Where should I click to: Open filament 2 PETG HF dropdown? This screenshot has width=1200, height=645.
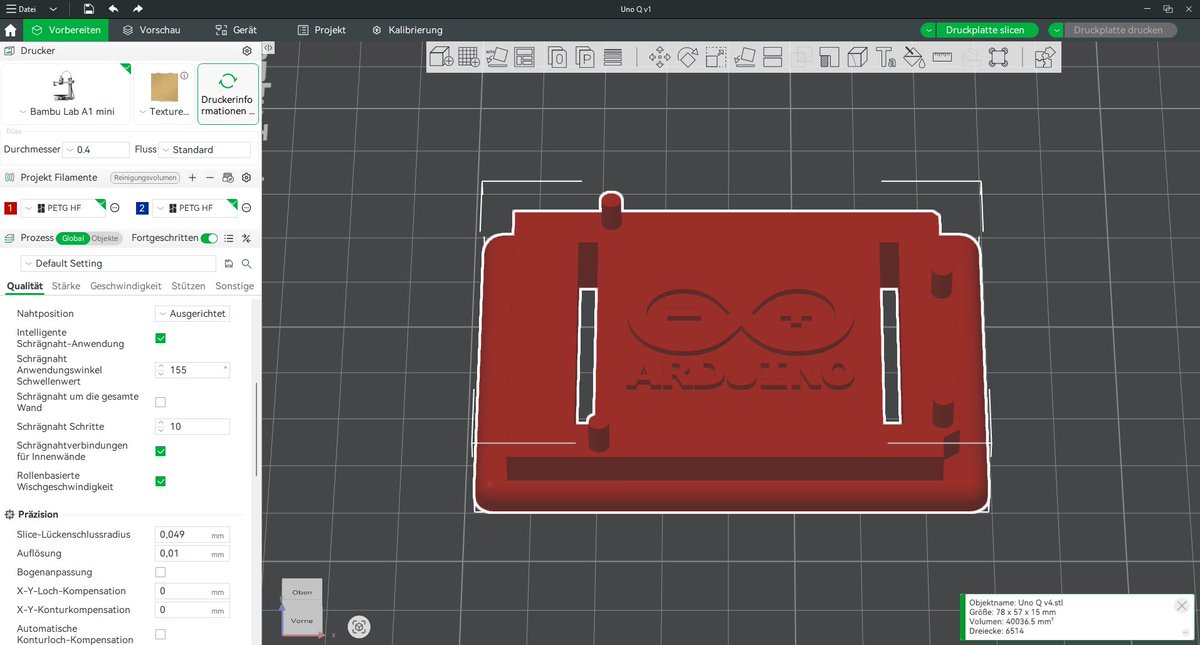(x=195, y=208)
